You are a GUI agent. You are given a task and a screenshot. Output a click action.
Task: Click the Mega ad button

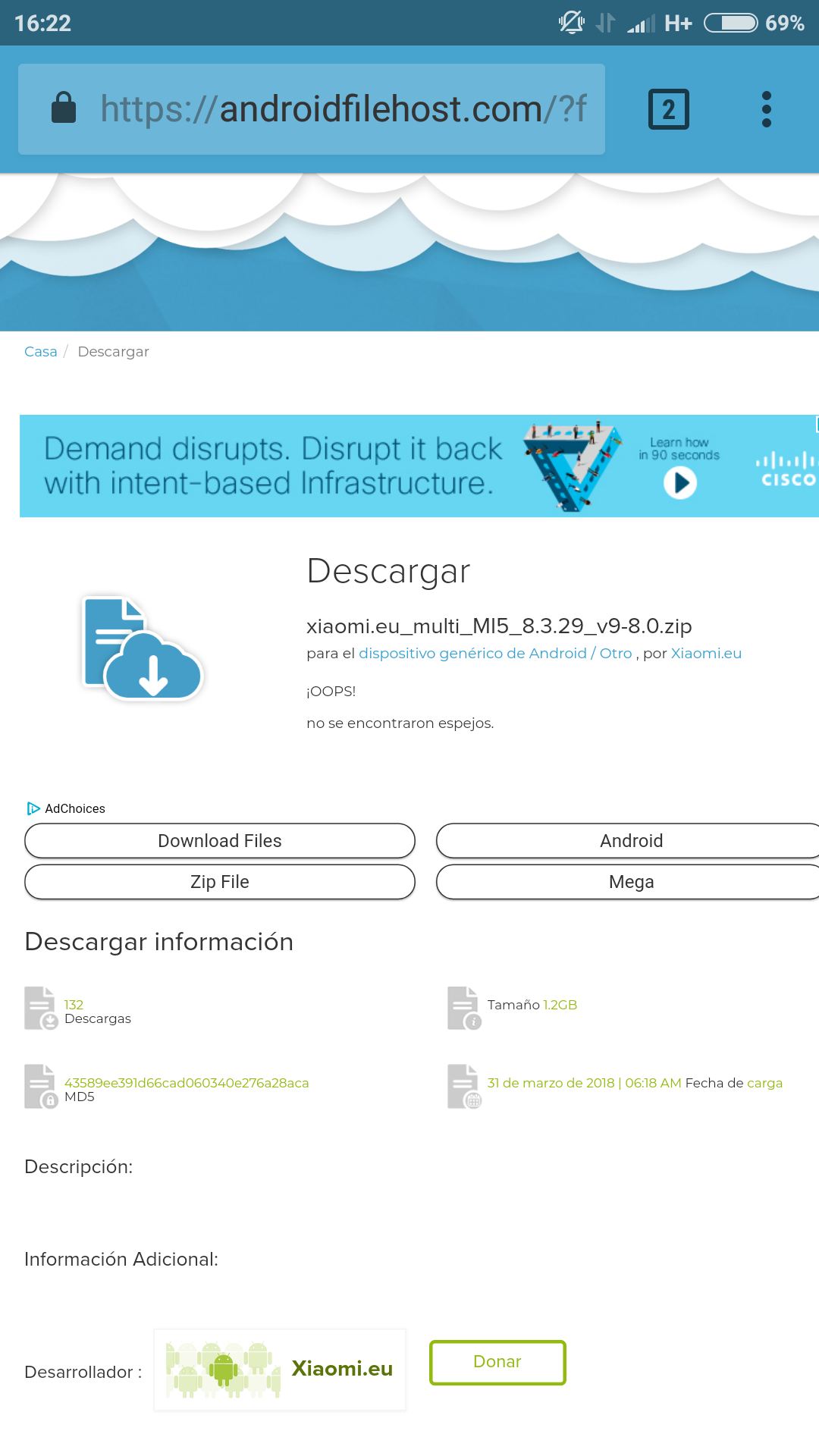pyautogui.click(x=628, y=882)
